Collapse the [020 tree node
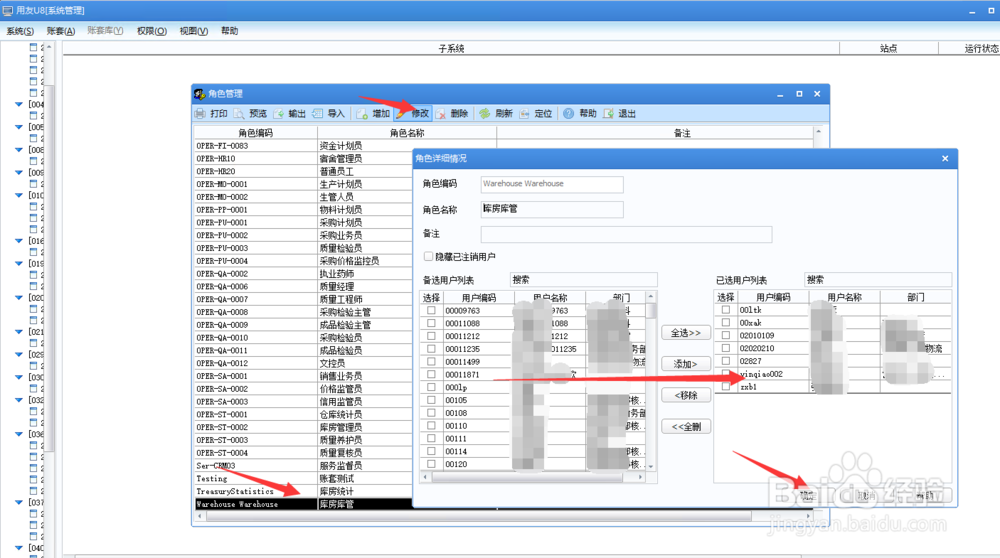 [x=18, y=298]
